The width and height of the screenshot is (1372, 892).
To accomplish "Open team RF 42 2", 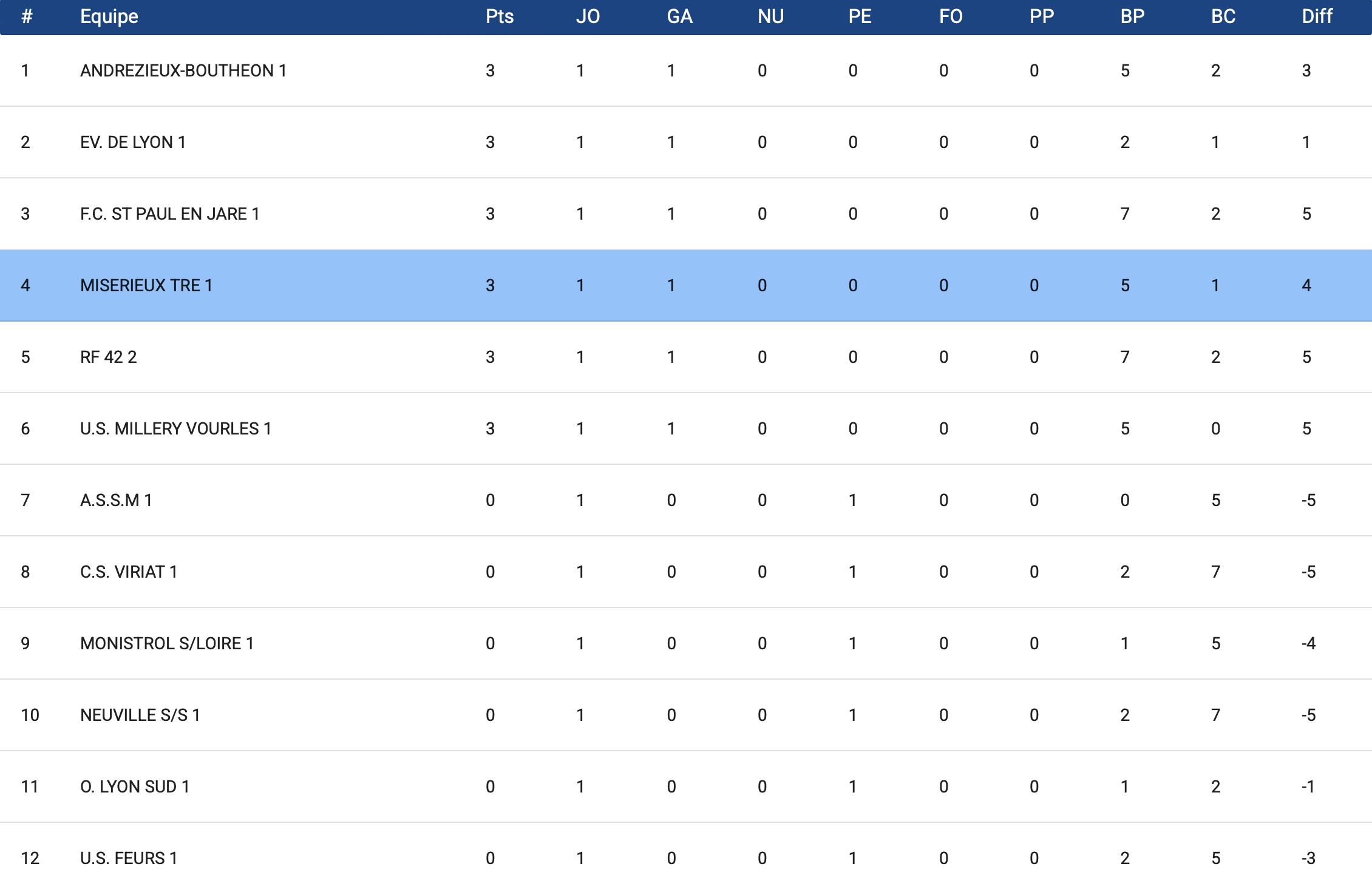I will pos(109,357).
